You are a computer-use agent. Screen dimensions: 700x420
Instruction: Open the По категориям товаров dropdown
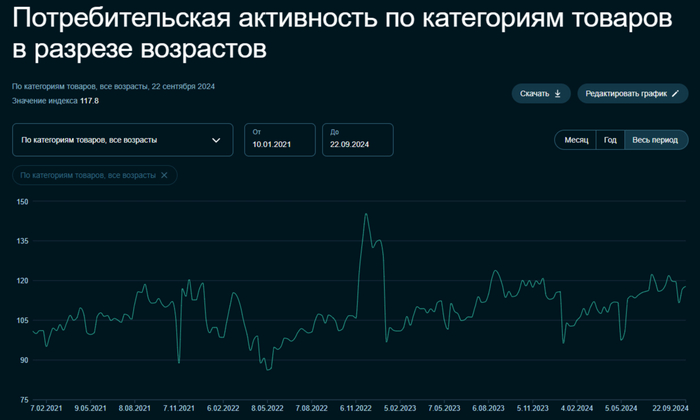pyautogui.click(x=122, y=140)
